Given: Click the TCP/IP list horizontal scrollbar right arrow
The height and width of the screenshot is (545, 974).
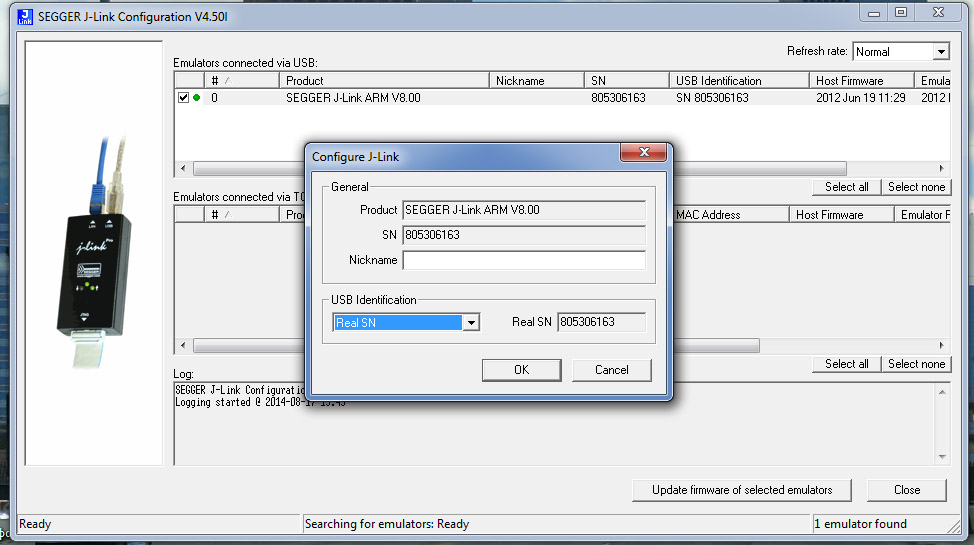Looking at the screenshot, I should coord(942,346).
